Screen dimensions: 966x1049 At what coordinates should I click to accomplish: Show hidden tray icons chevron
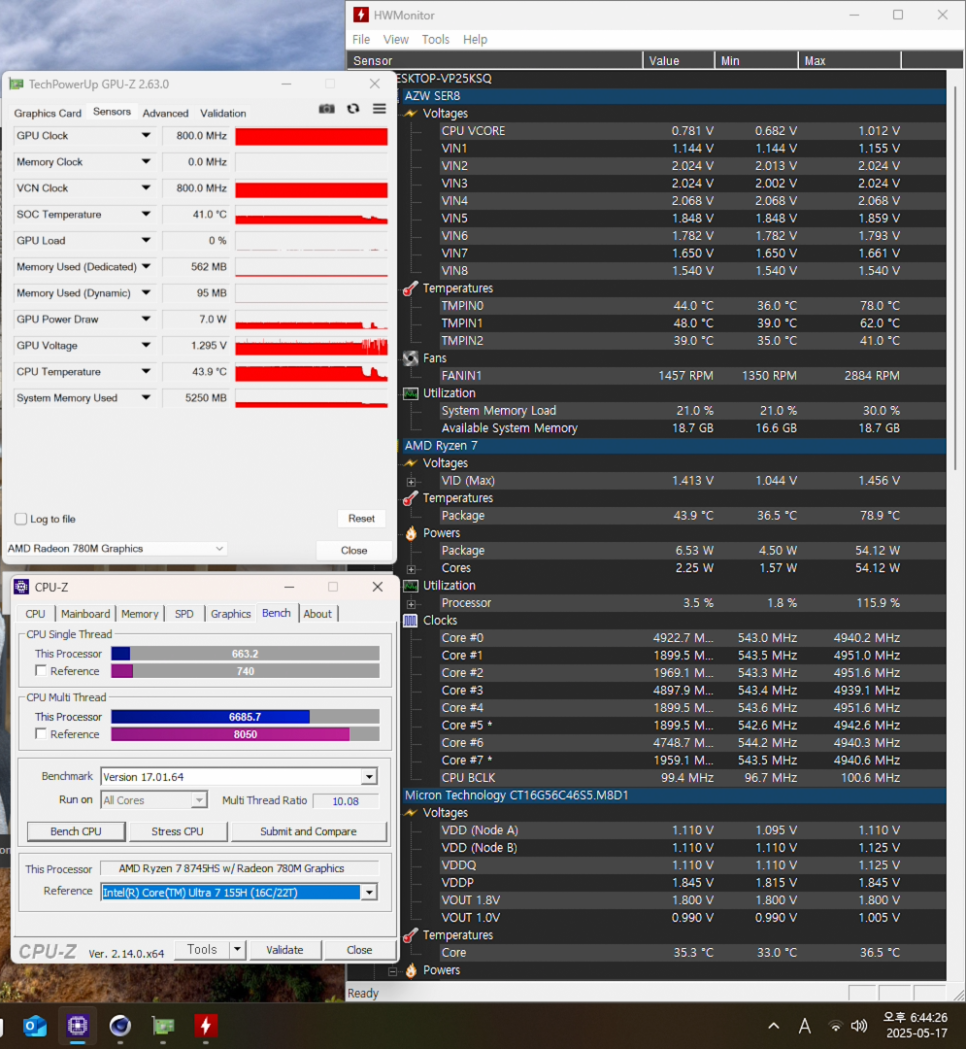click(x=774, y=1026)
